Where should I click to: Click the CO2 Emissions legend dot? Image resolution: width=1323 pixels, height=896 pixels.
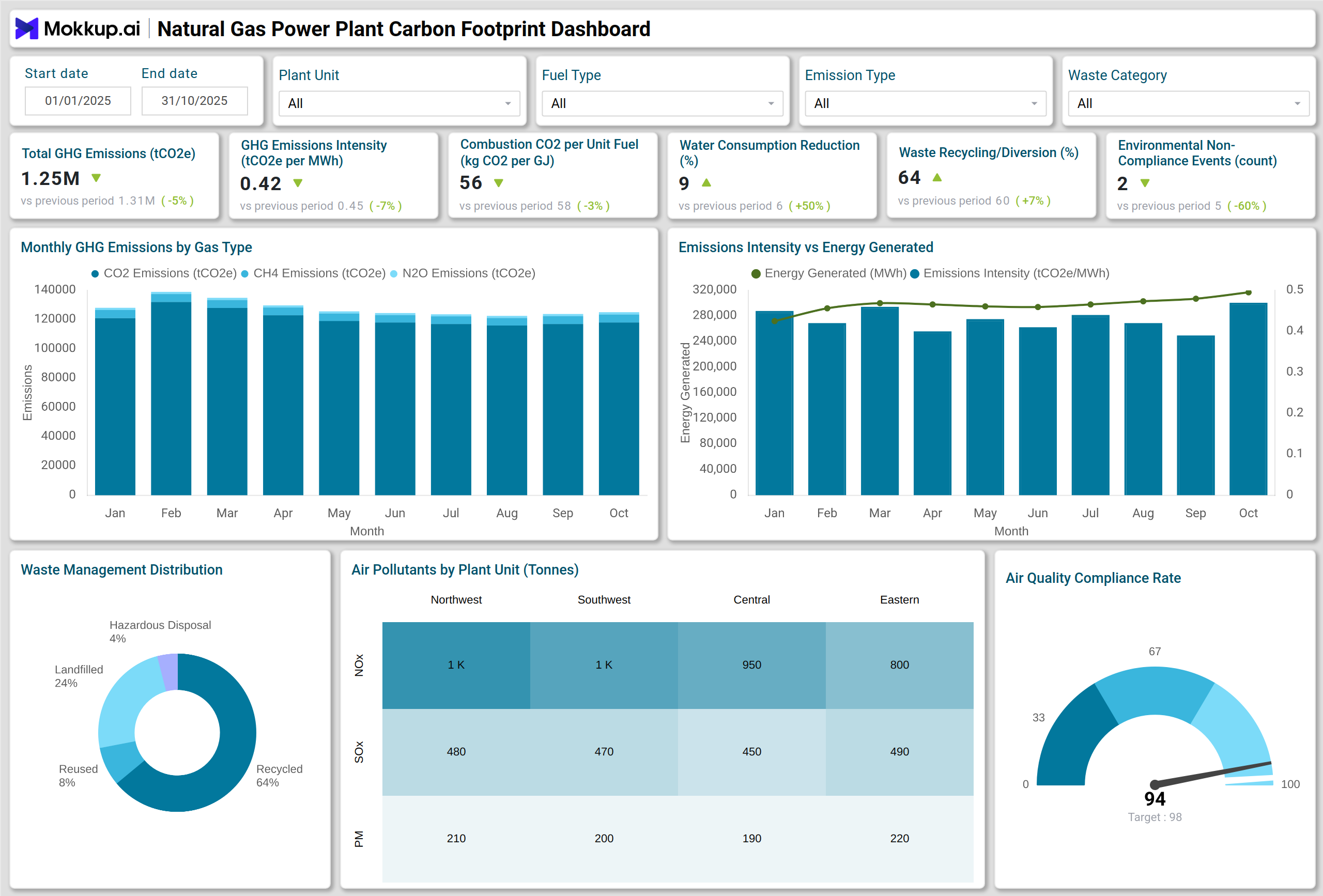[x=95, y=274]
